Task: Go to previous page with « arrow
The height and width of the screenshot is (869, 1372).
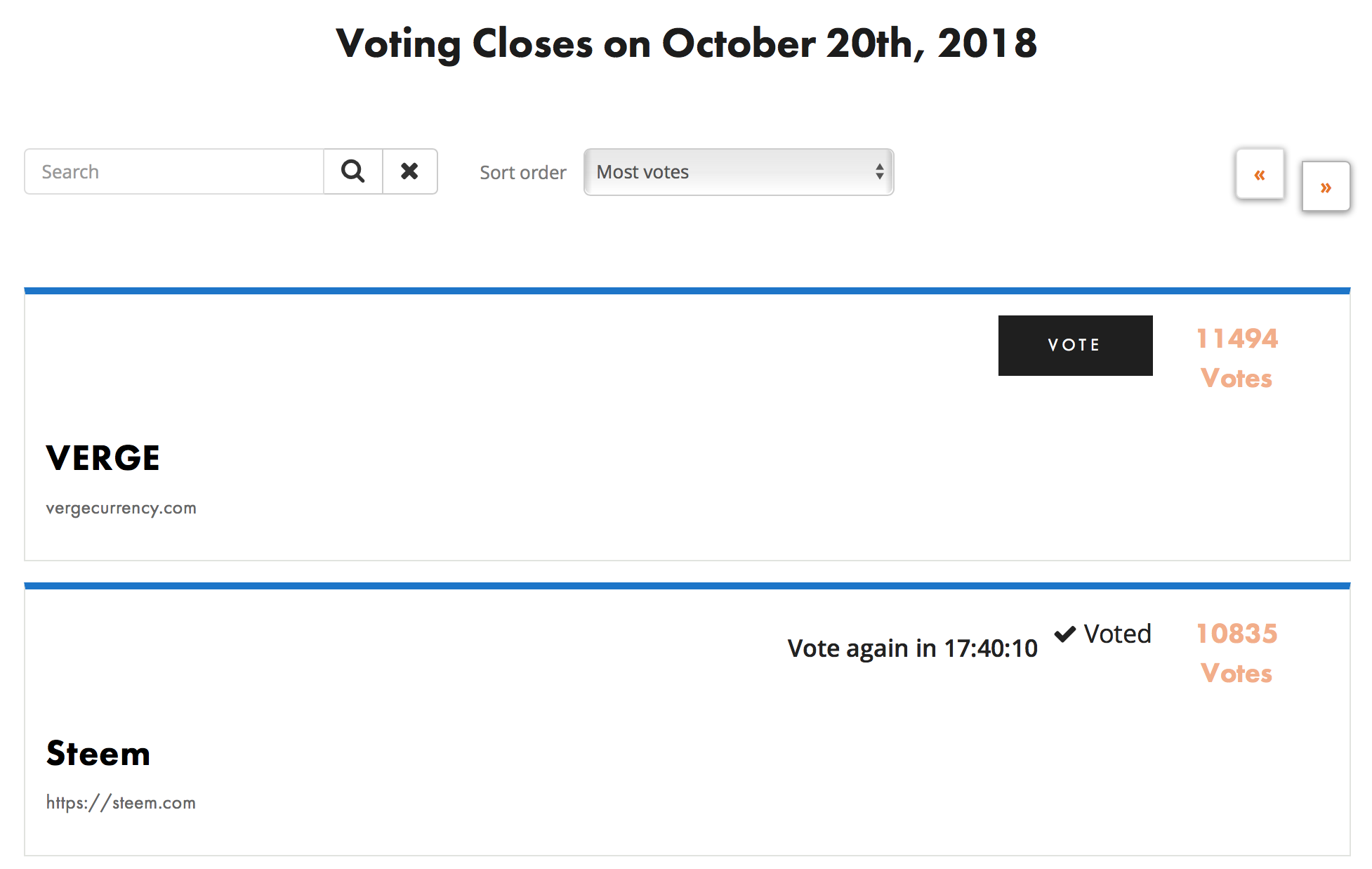Action: (1260, 174)
